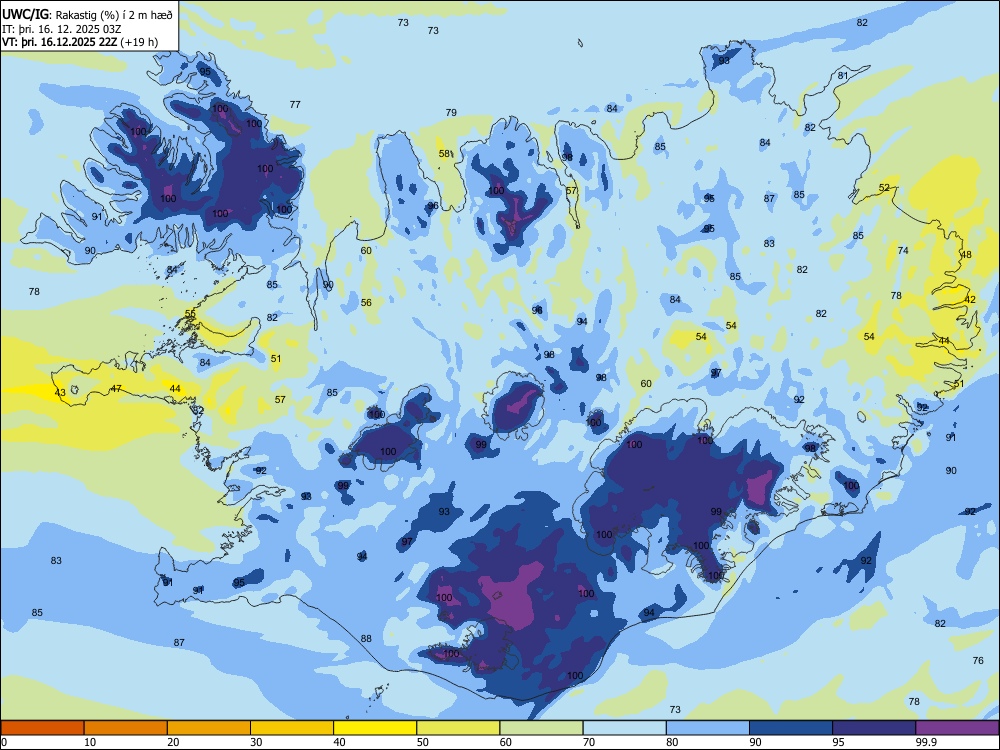Click the map humidity value "43"

tap(60, 393)
